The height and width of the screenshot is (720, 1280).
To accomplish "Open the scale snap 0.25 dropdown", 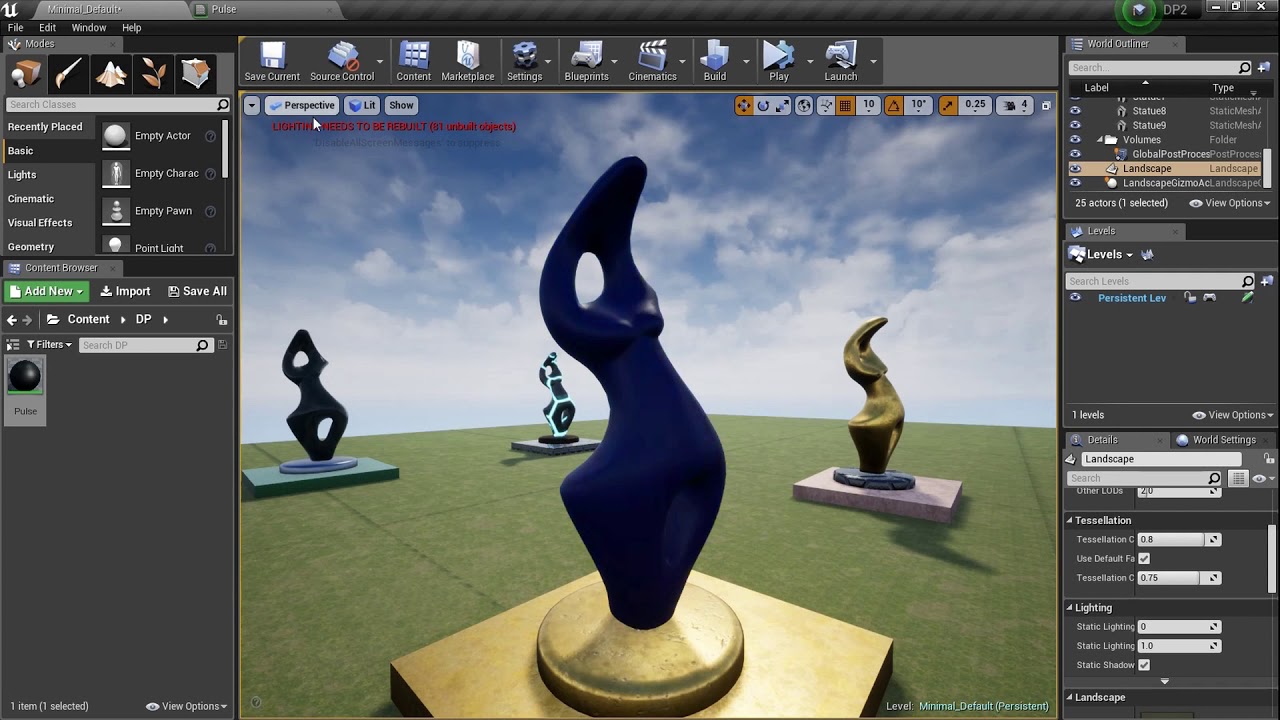I will point(975,105).
